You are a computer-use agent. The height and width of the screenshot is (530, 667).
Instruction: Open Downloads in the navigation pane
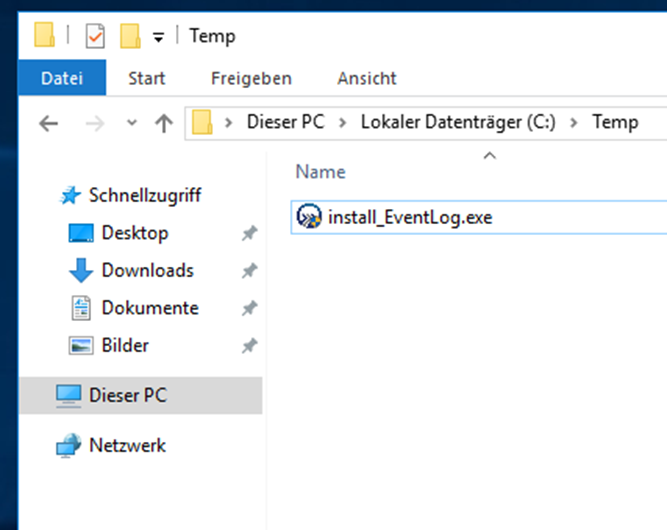point(148,270)
